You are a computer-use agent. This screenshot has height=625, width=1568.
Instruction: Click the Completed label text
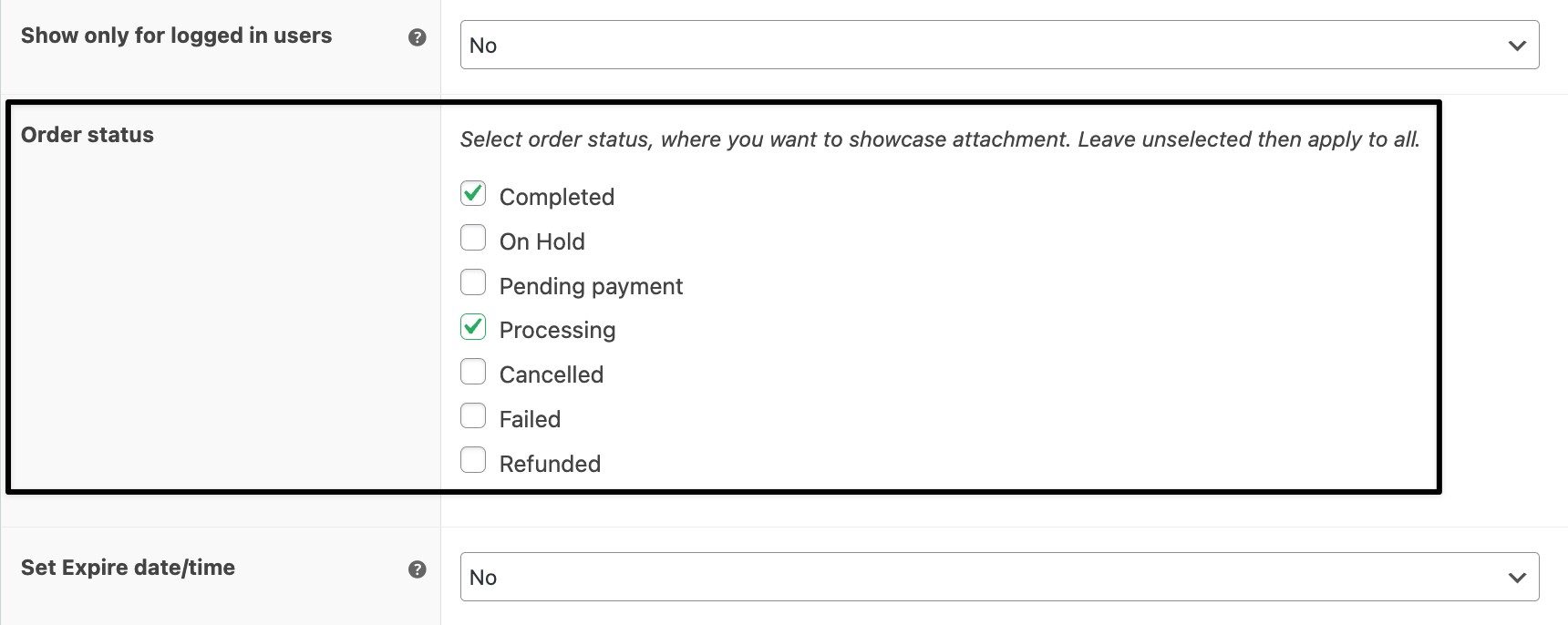point(557,196)
